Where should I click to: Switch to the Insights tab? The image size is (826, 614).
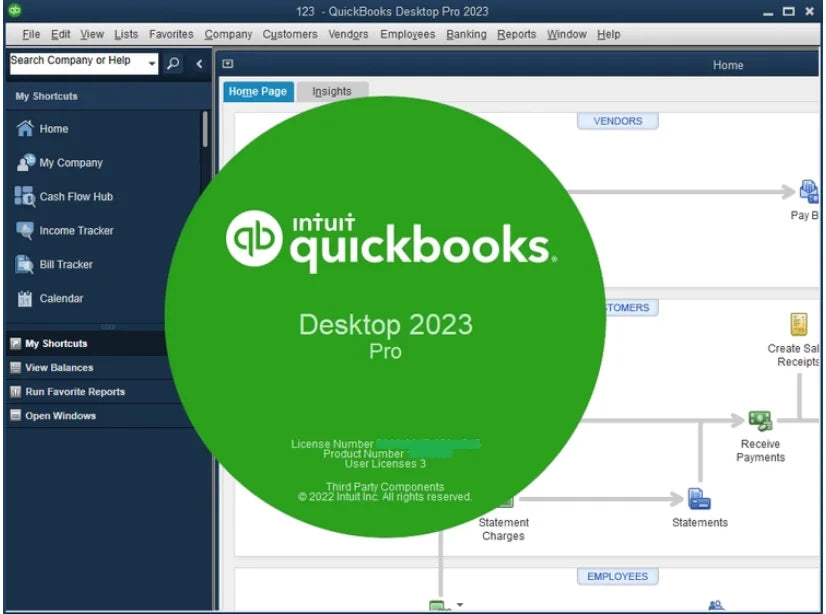point(332,91)
